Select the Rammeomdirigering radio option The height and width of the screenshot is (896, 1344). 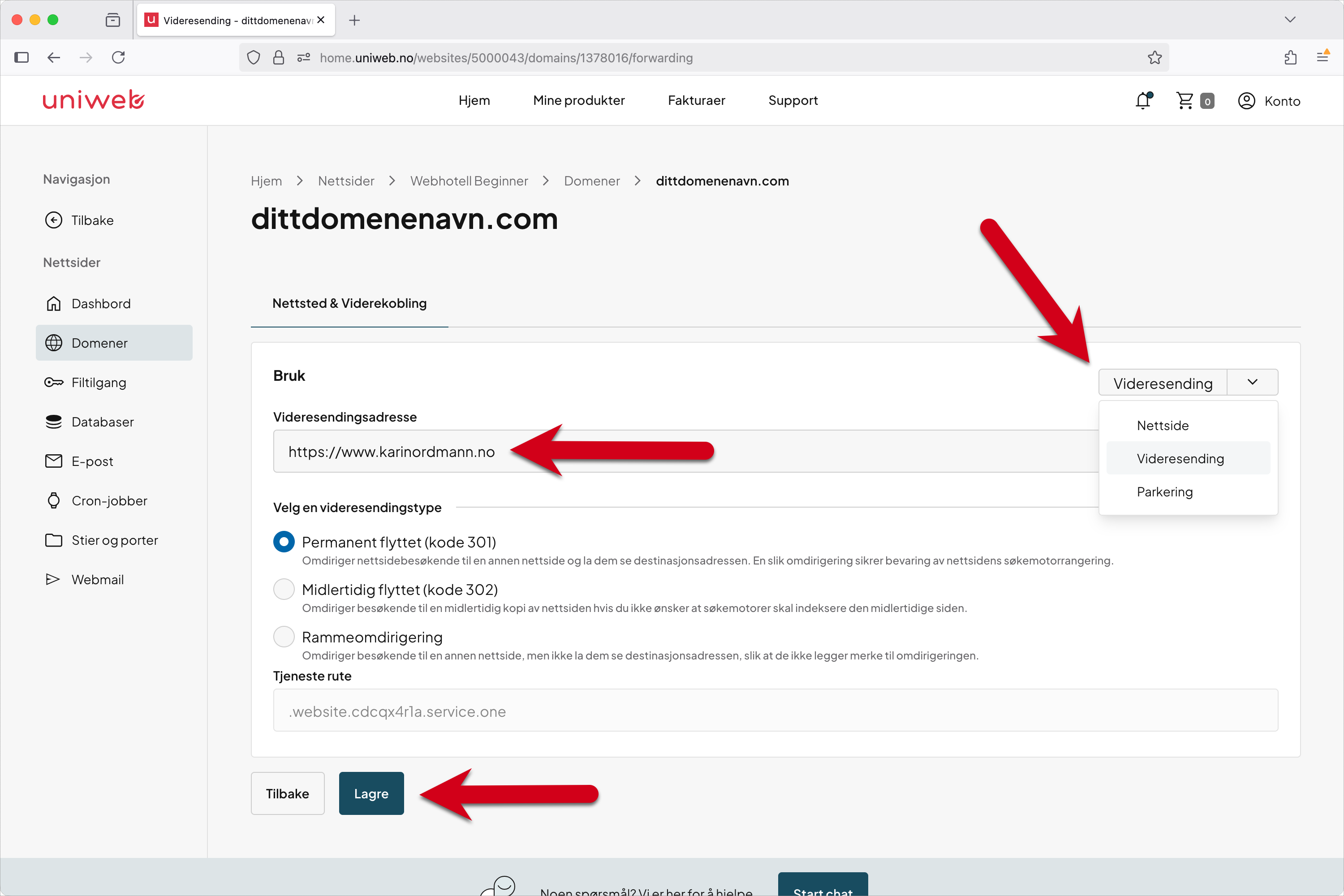284,637
